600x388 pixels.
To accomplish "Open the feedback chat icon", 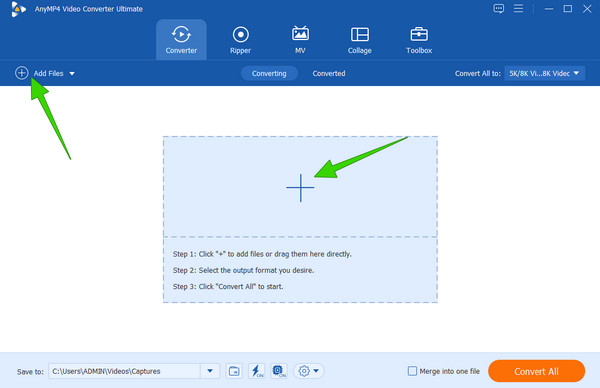I will click(499, 8).
